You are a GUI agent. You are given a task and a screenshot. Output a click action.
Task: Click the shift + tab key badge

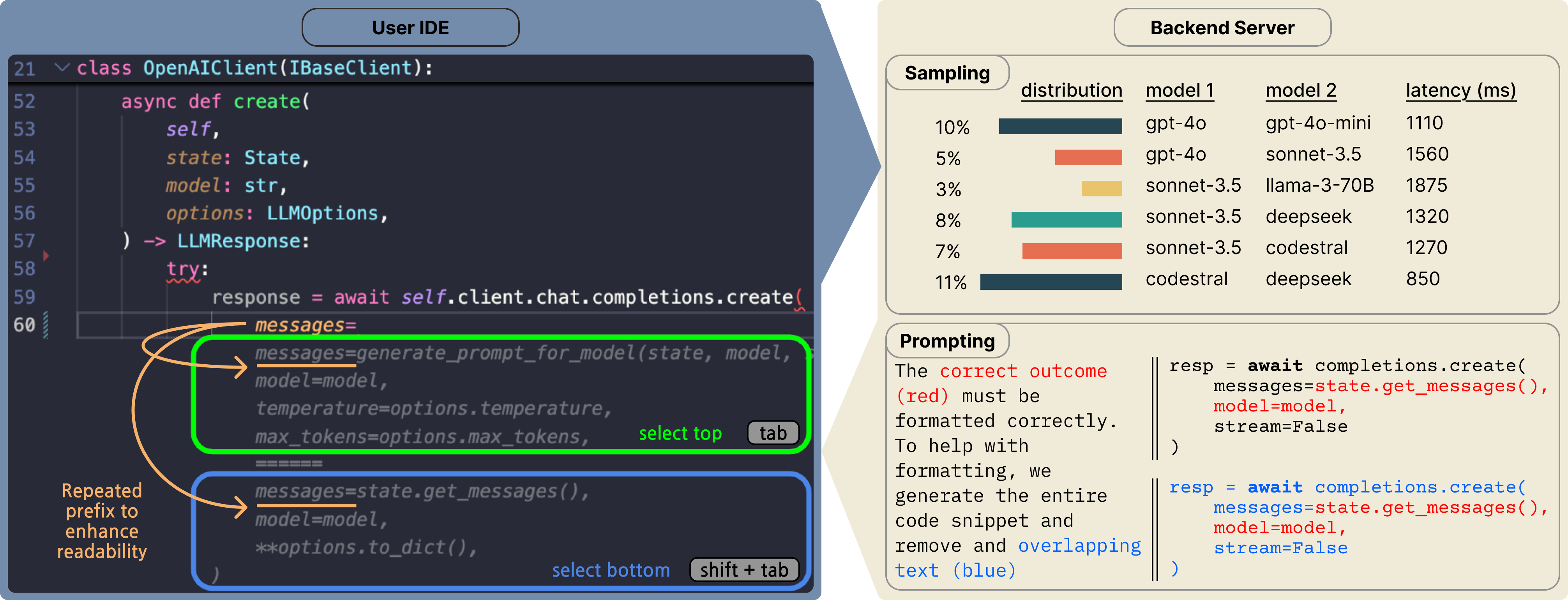point(744,570)
